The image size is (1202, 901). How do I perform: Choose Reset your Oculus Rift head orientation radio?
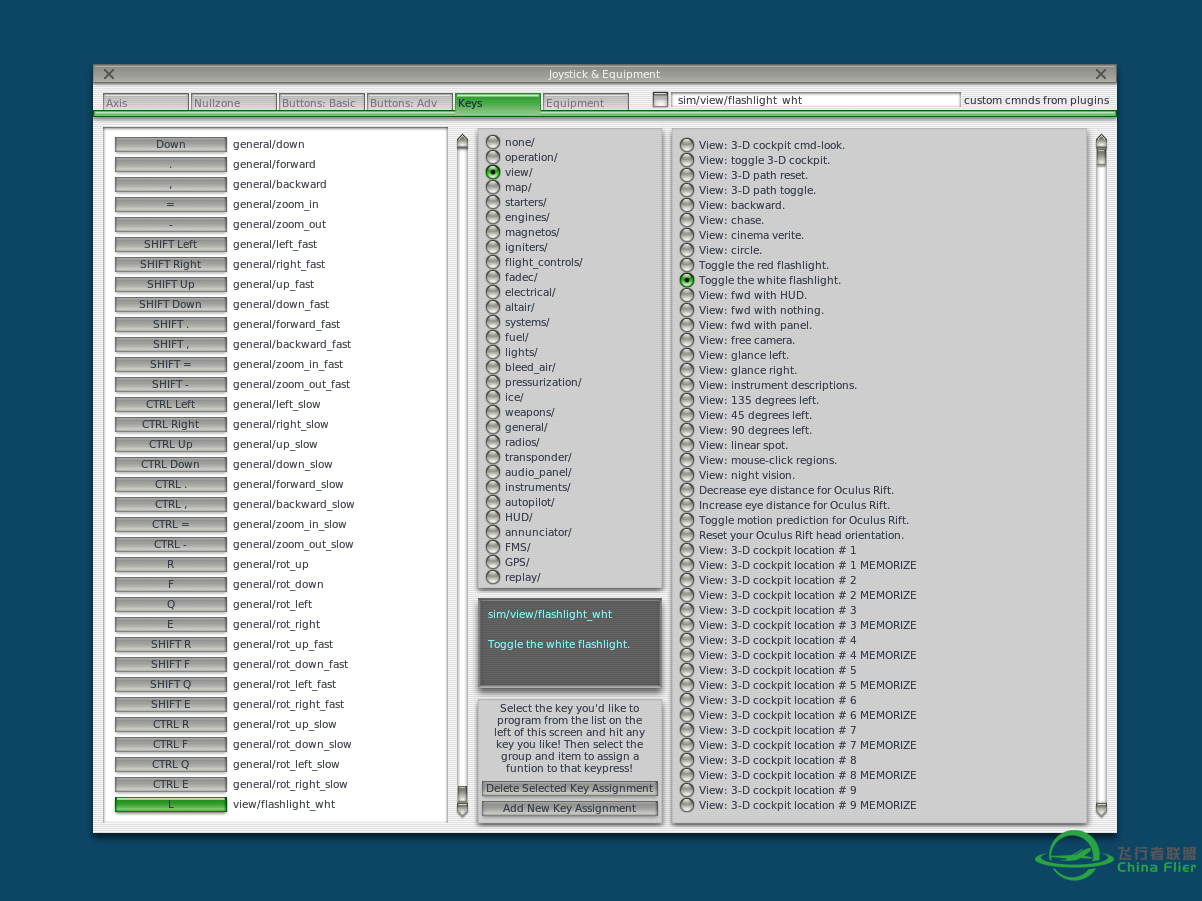(x=687, y=535)
